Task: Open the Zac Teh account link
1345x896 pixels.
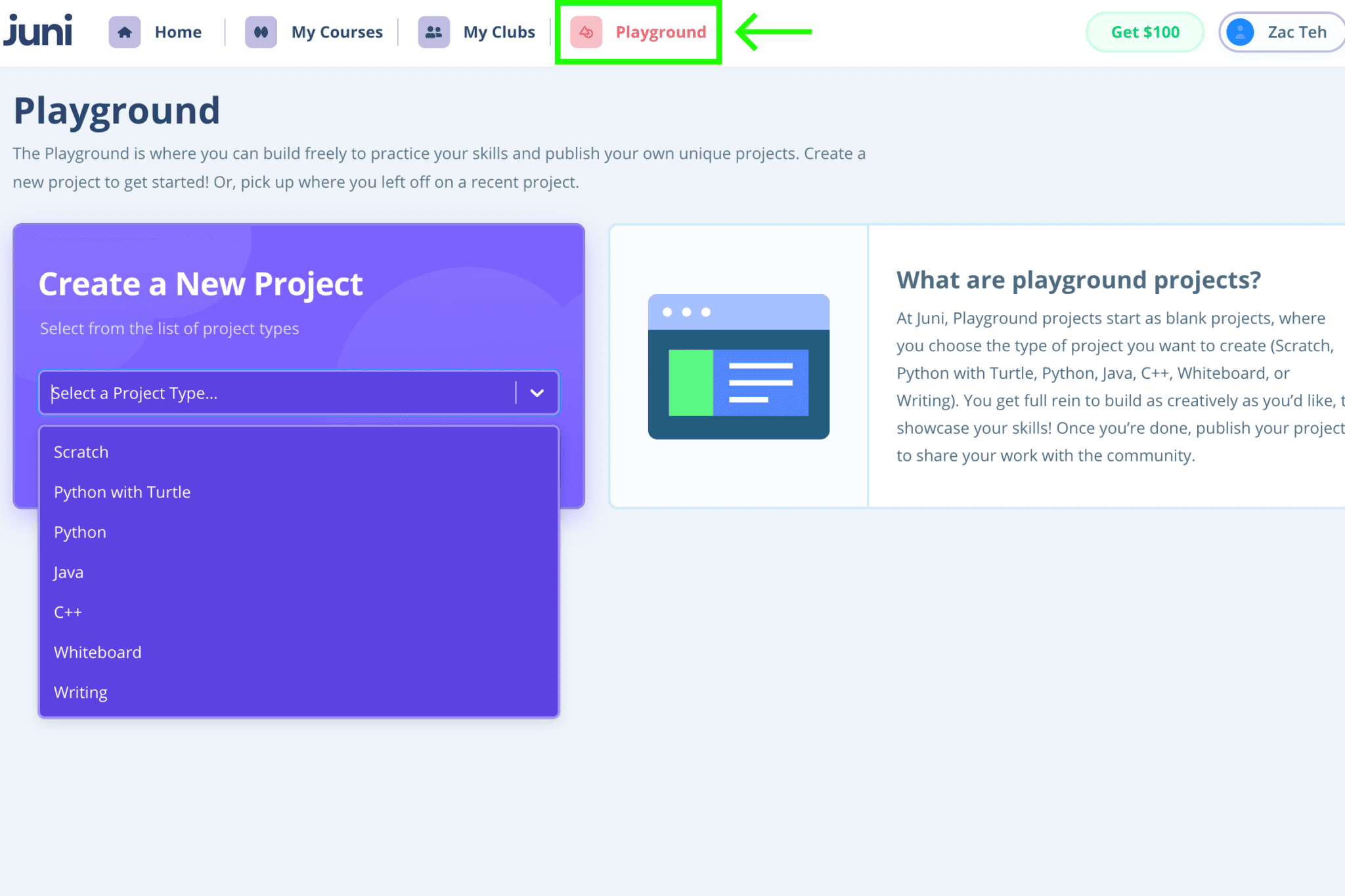Action: click(1298, 32)
